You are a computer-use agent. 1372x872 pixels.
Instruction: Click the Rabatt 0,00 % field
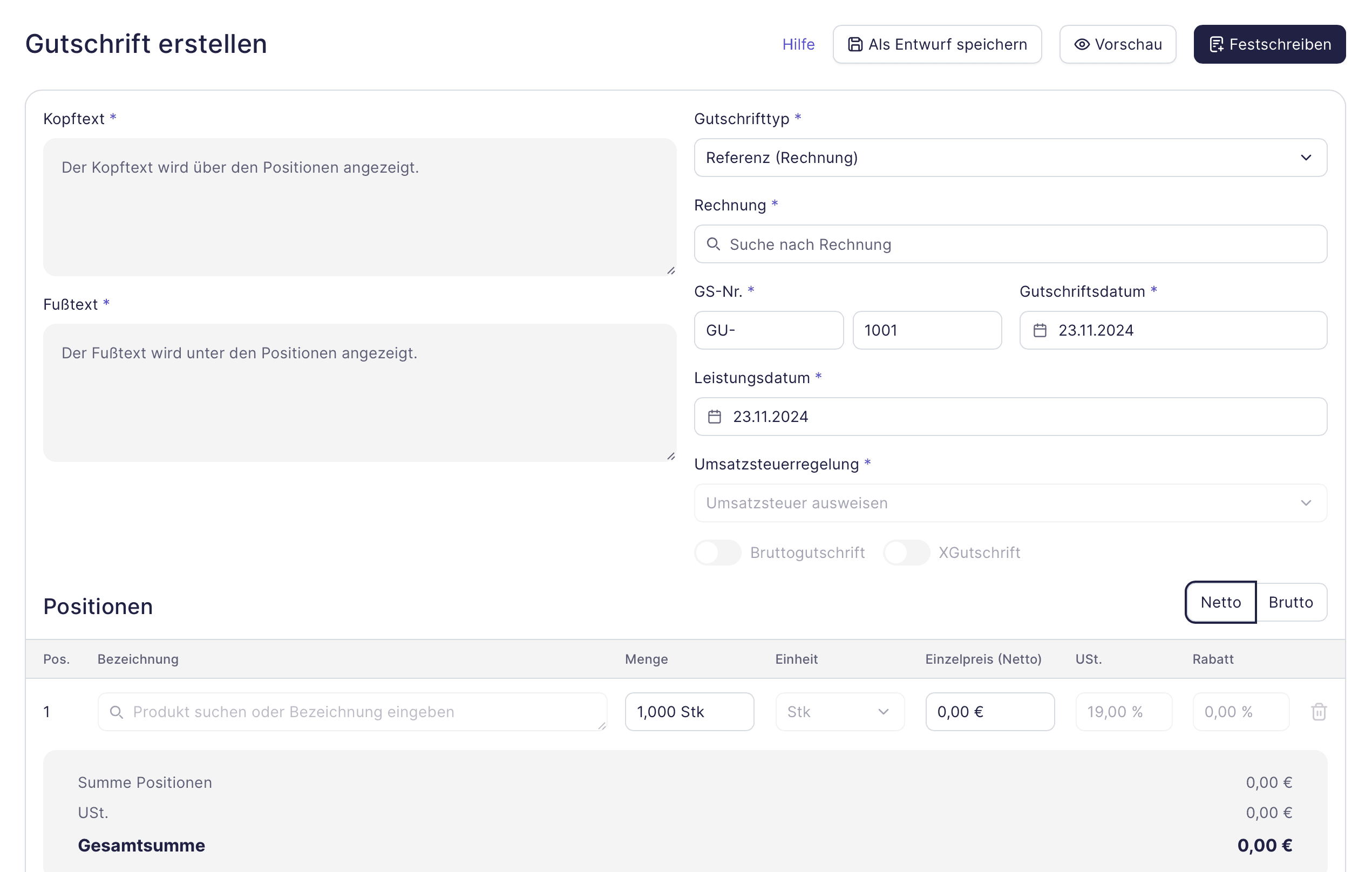[1240, 712]
